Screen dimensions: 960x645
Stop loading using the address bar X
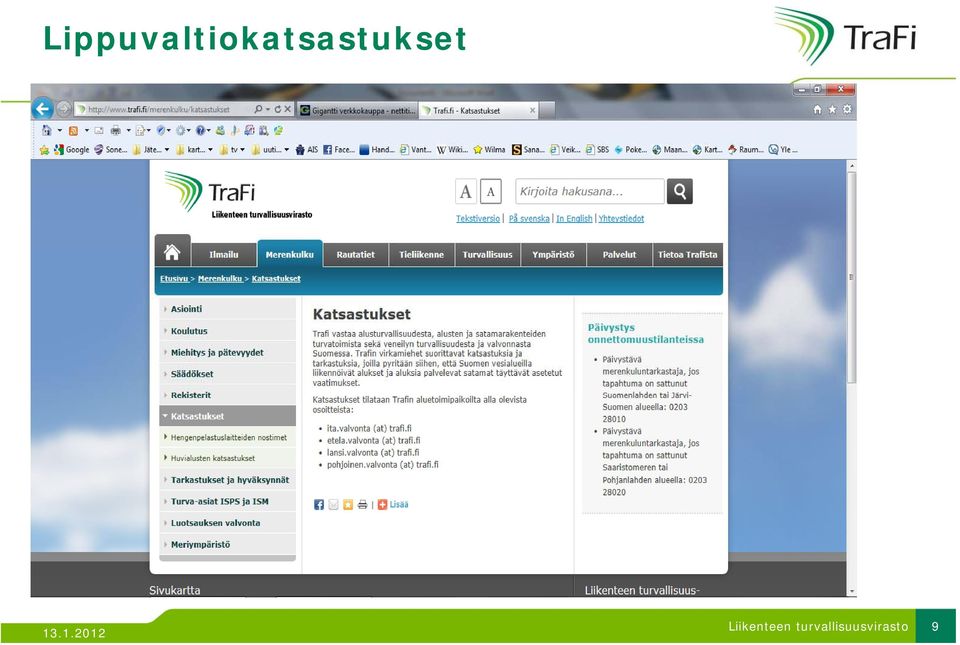287,109
